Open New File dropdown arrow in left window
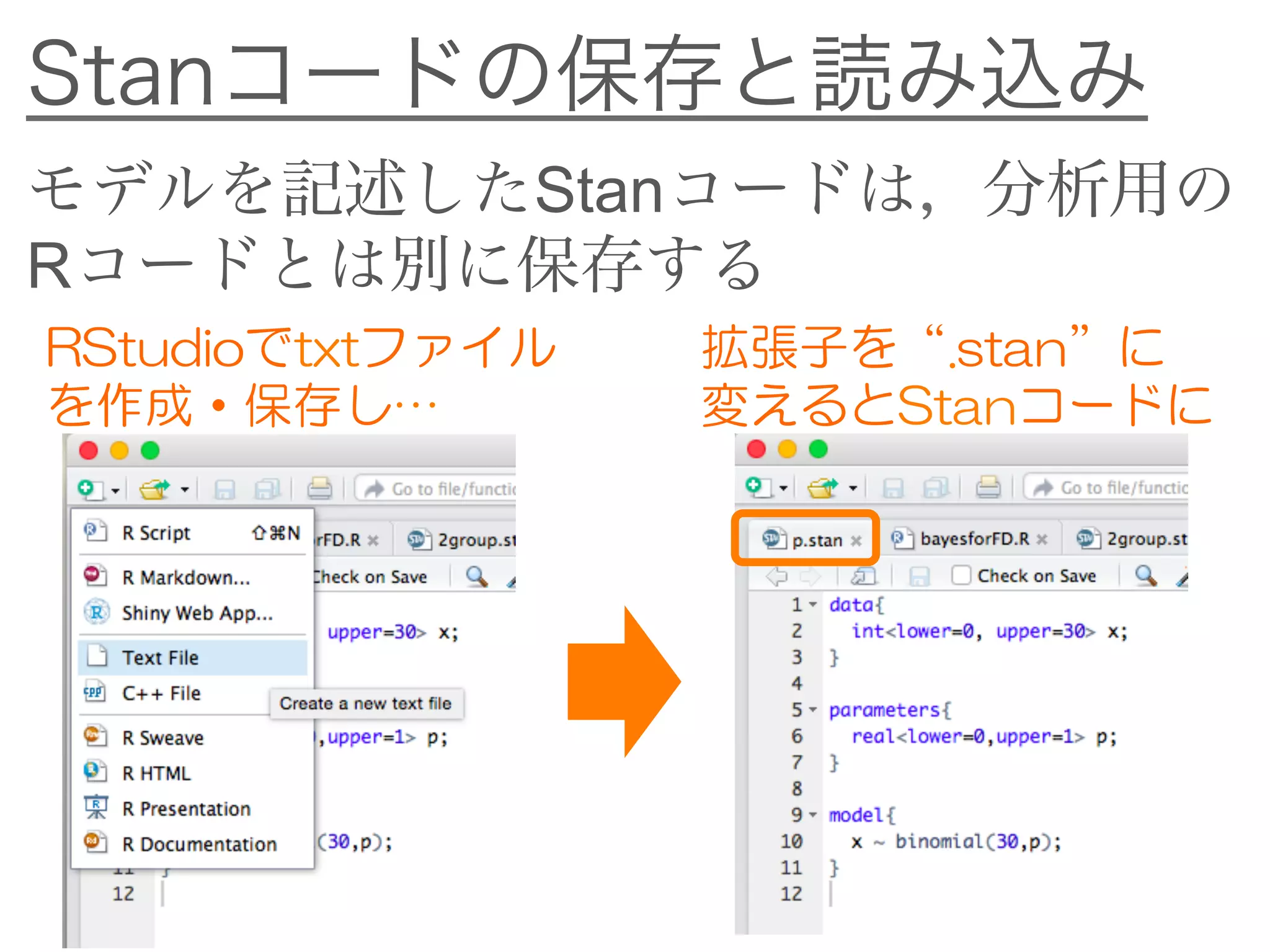This screenshot has height=952, width=1270. [x=115, y=490]
